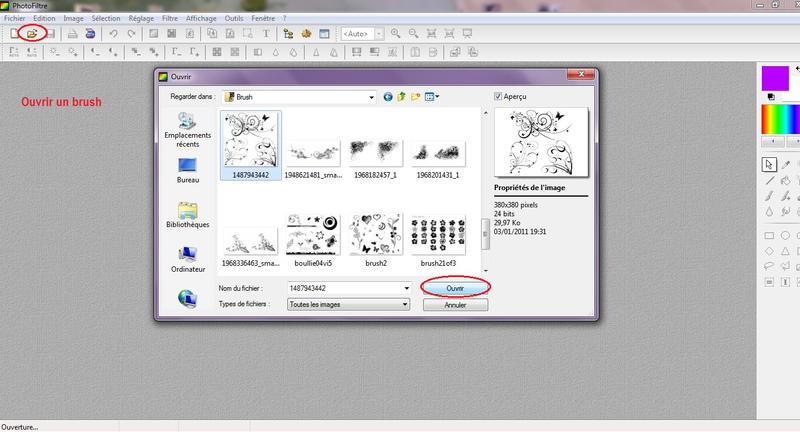Screen dimensions: 800x432
Task: Select the pipette tool in the tool palette
Action: (788, 164)
